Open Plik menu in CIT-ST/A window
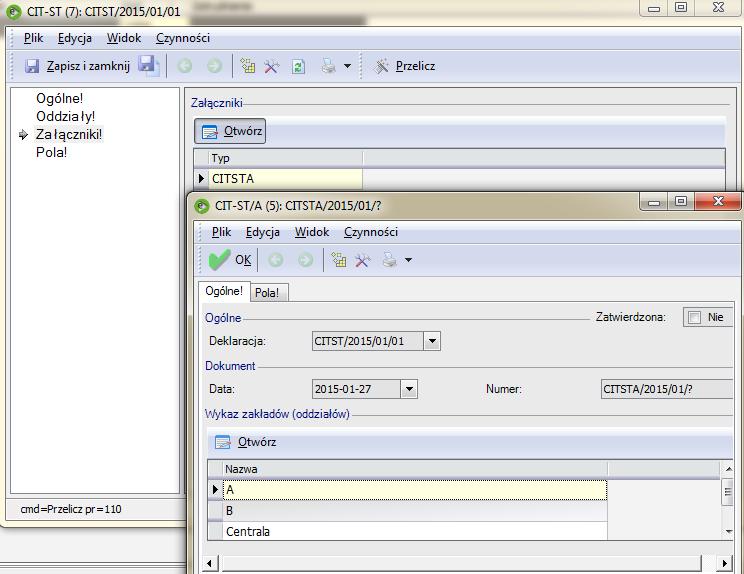744x574 pixels. (221, 232)
